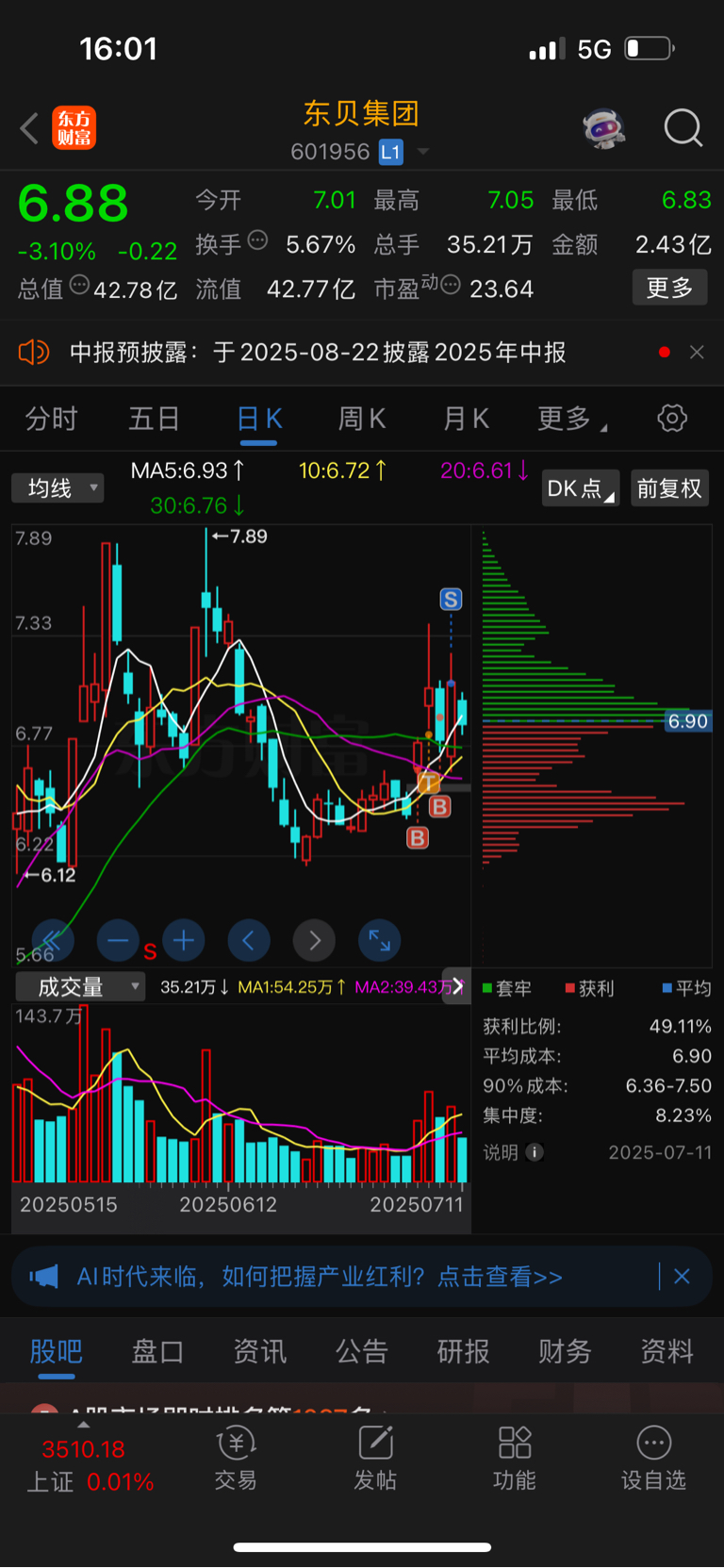This screenshot has width=724, height=1568.
Task: Open AI时代来临 promotional banner link
Action: coord(320,1277)
